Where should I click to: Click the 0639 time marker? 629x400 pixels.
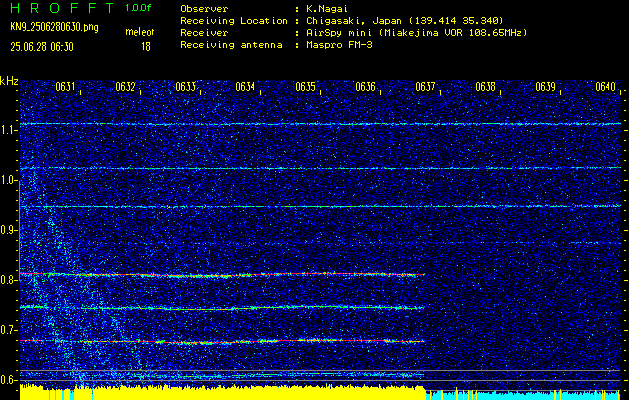(x=546, y=87)
